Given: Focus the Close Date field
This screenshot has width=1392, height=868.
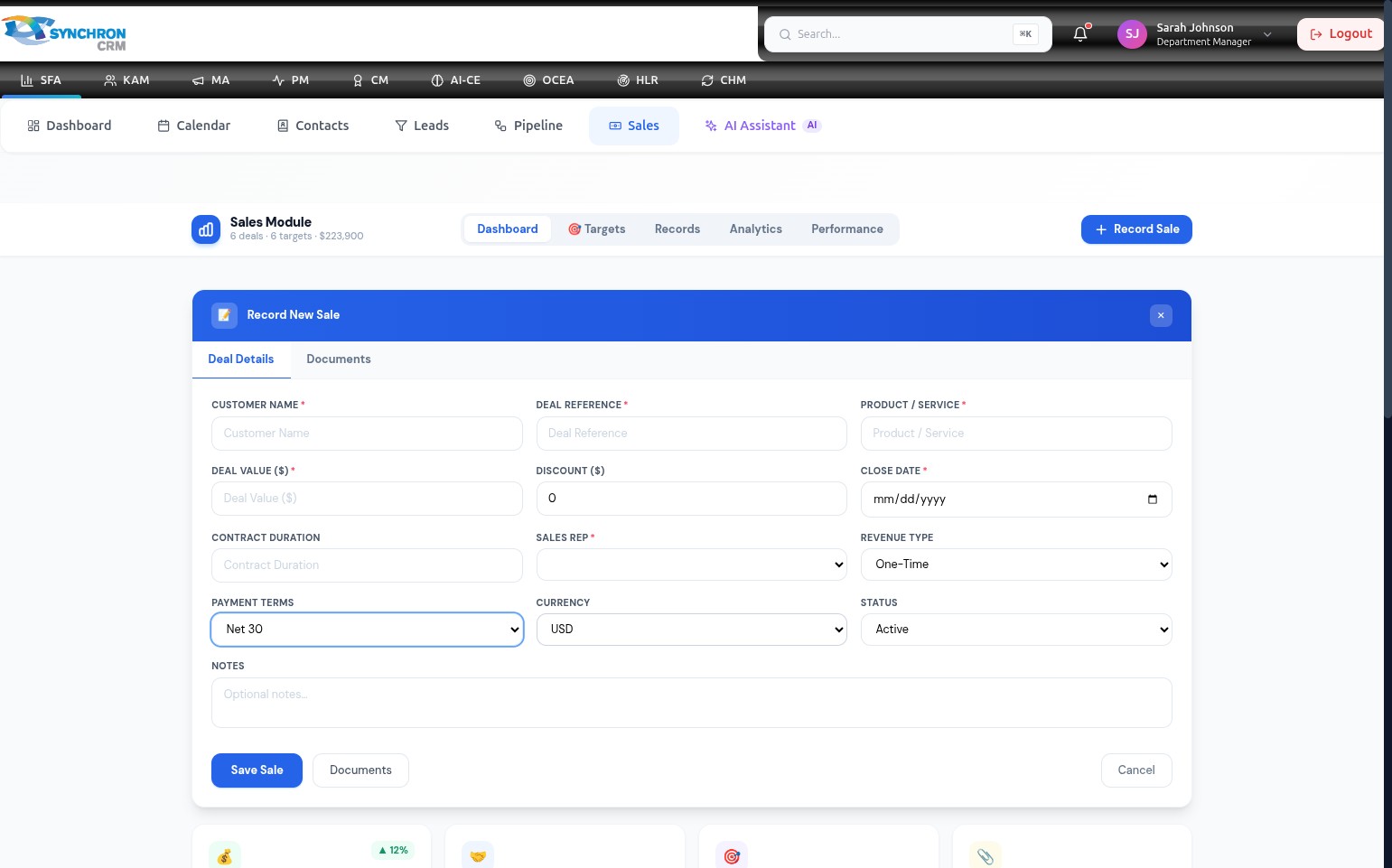Looking at the screenshot, I should pyautogui.click(x=1016, y=499).
